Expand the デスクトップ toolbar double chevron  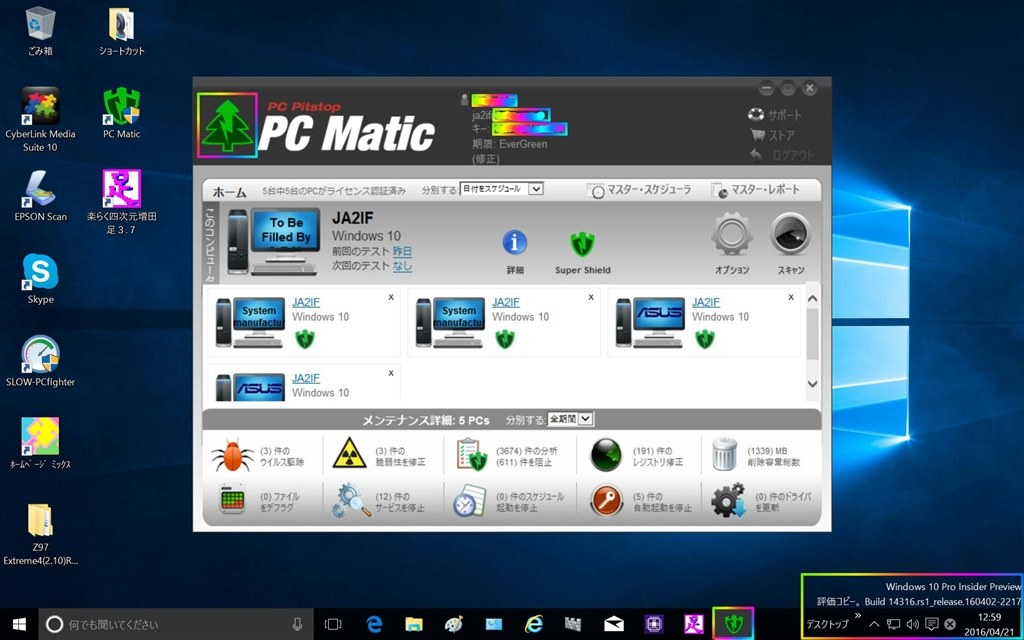click(857, 616)
